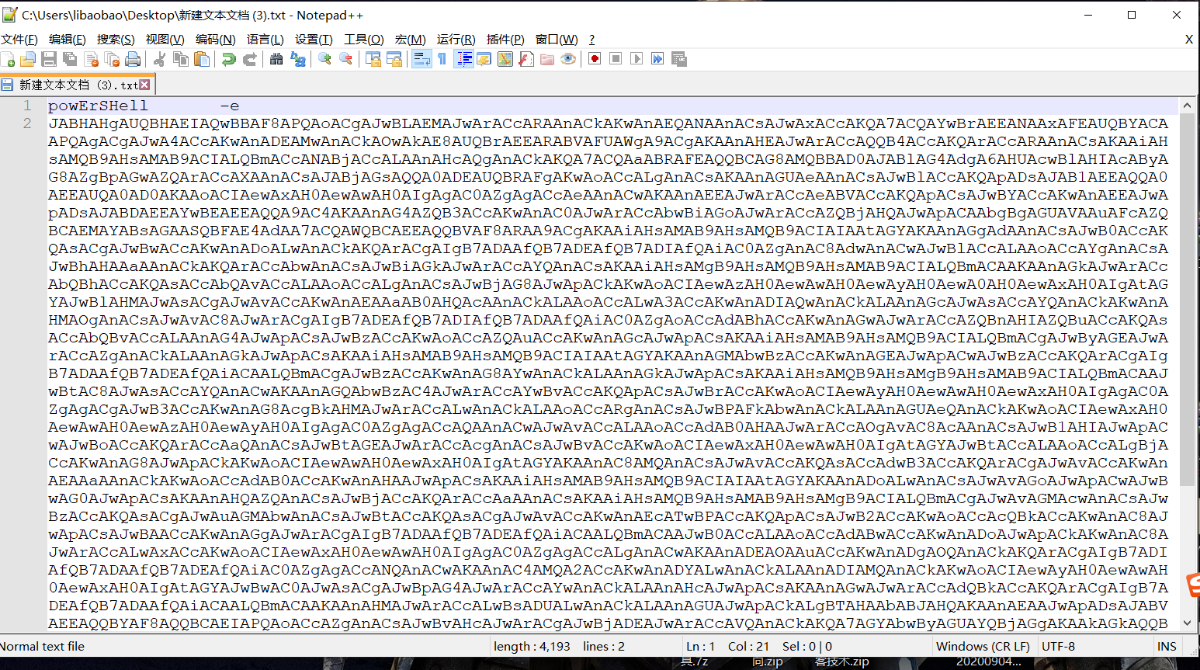The height and width of the screenshot is (670, 1200).
Task: Zoom in using the magnifier plus icon
Action: pyautogui.click(x=325, y=59)
